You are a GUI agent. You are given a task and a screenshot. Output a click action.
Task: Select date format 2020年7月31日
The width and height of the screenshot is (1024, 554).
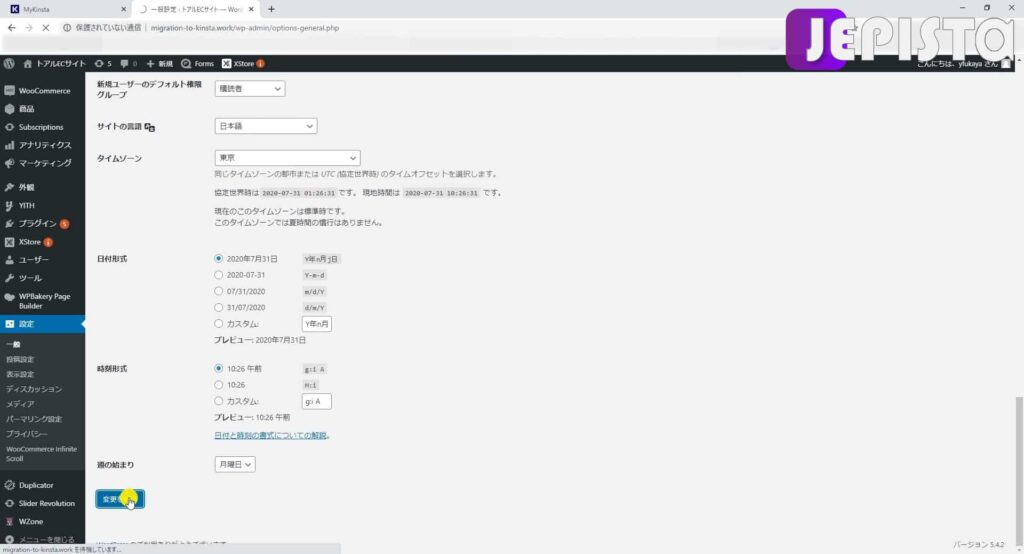click(218, 259)
